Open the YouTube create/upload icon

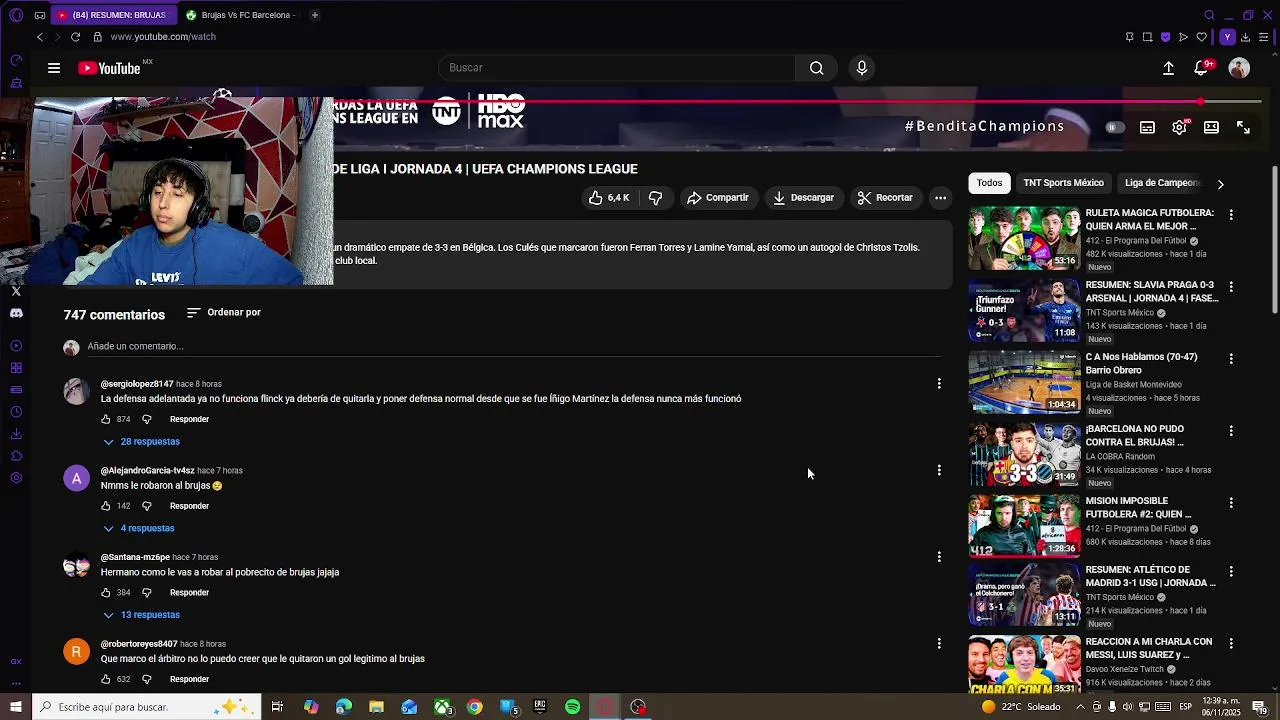coord(1168,68)
